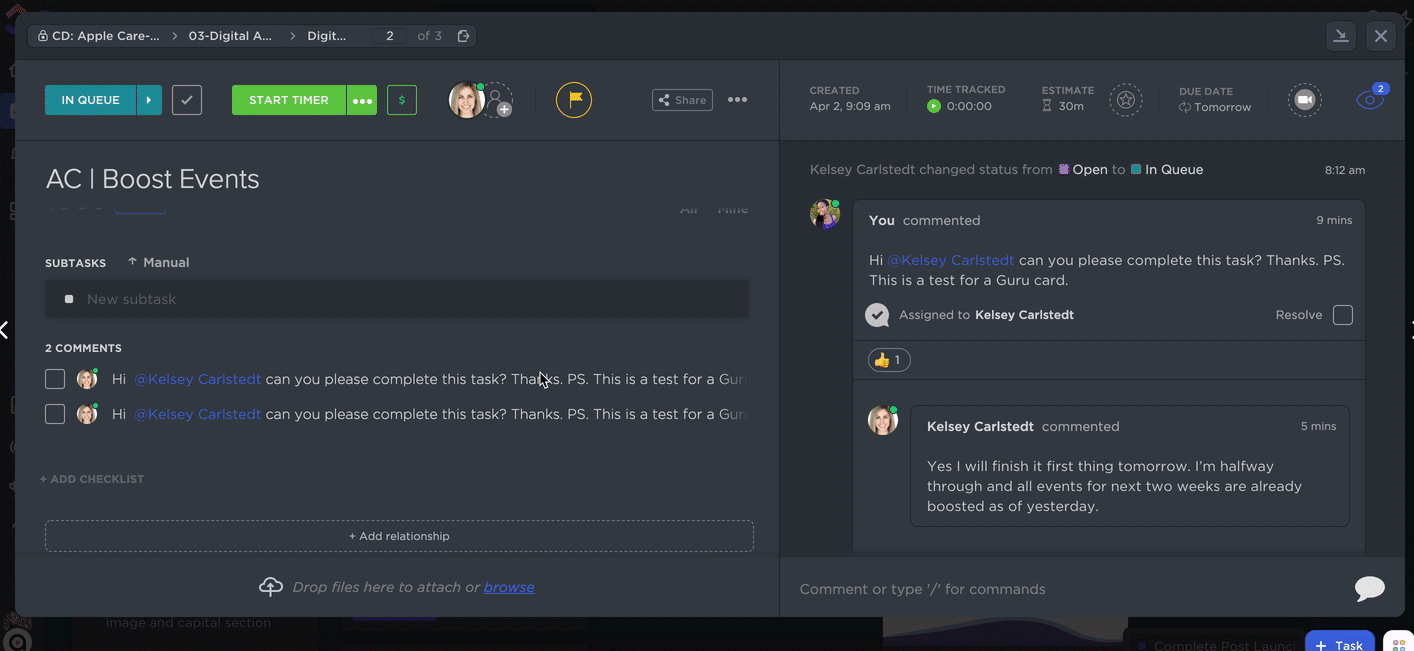This screenshot has width=1414, height=651.
Task: Open the task three-dot more menu
Action: tap(737, 100)
